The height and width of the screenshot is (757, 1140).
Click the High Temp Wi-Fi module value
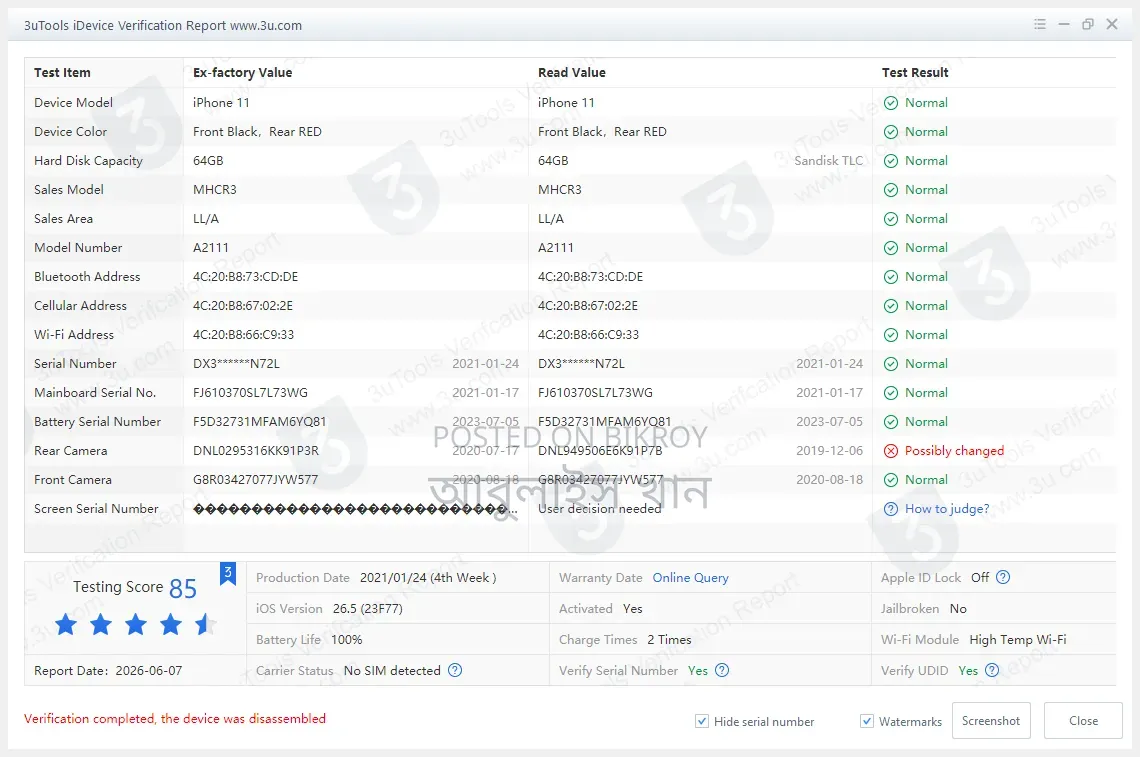click(1018, 640)
